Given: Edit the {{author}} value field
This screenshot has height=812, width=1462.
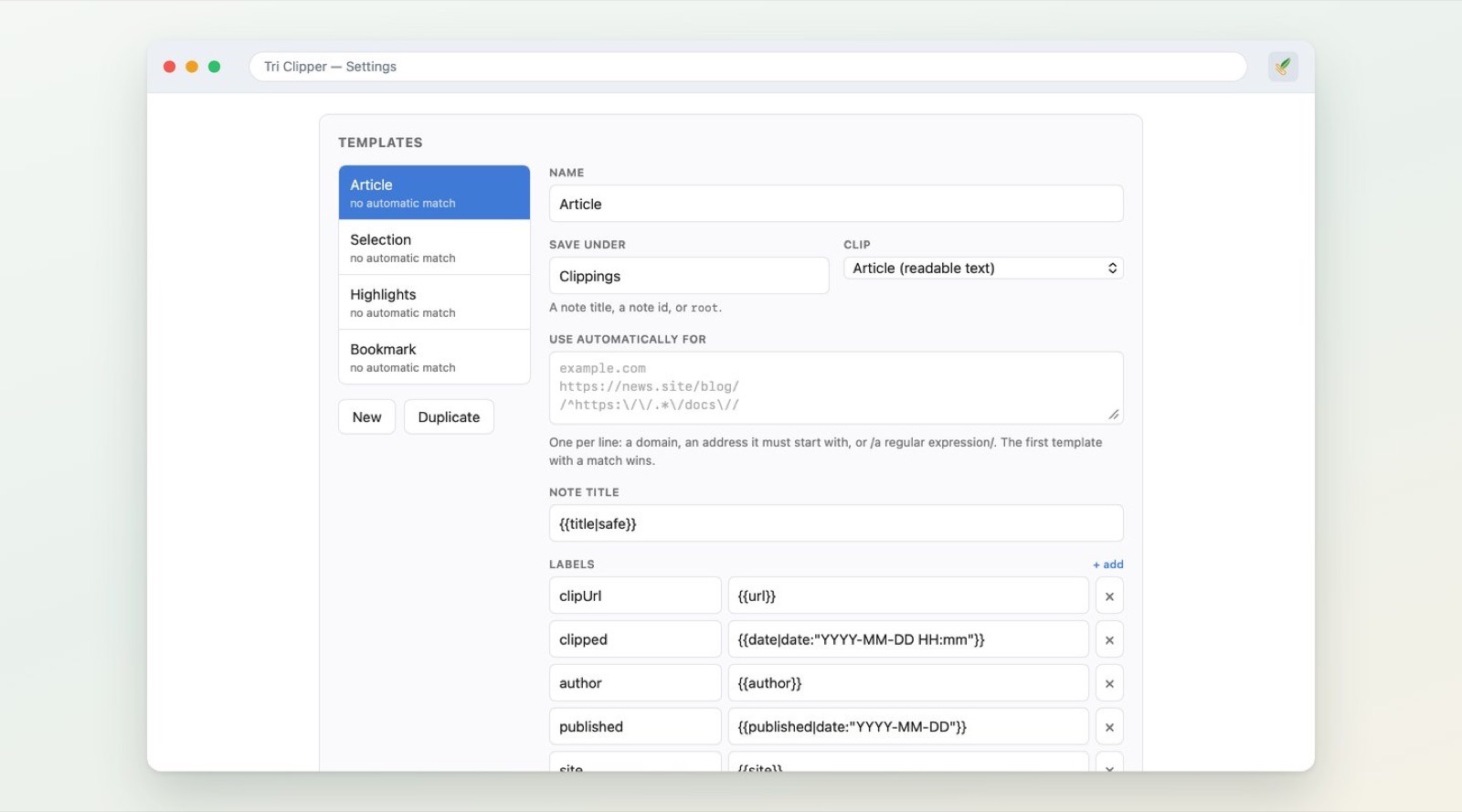Looking at the screenshot, I should pos(908,683).
